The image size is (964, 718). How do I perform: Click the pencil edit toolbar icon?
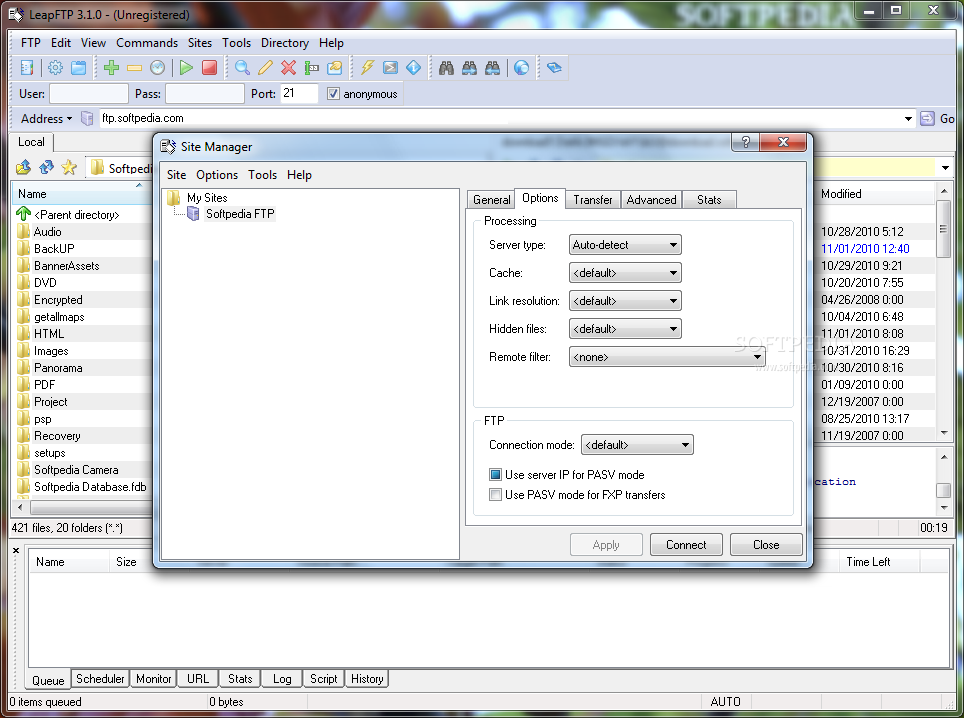(x=265, y=68)
